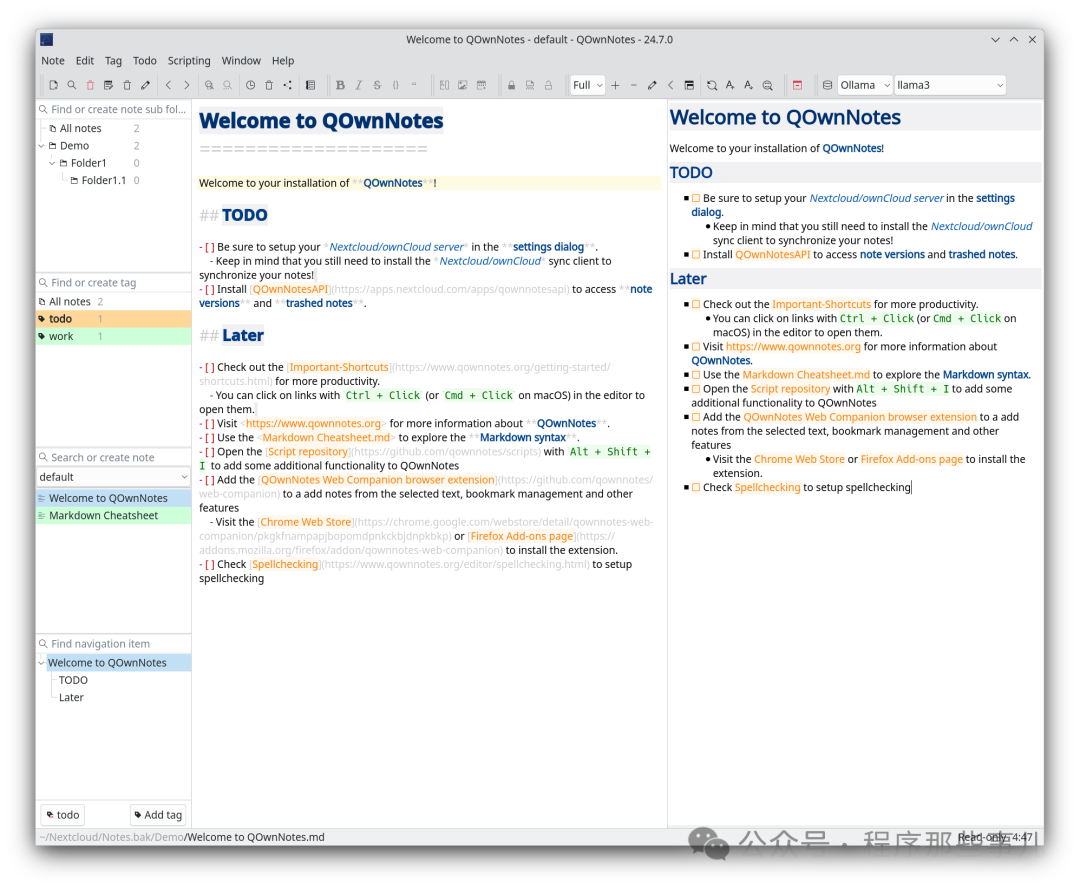Open Firefox Add-ons page link in preview

coord(911,460)
